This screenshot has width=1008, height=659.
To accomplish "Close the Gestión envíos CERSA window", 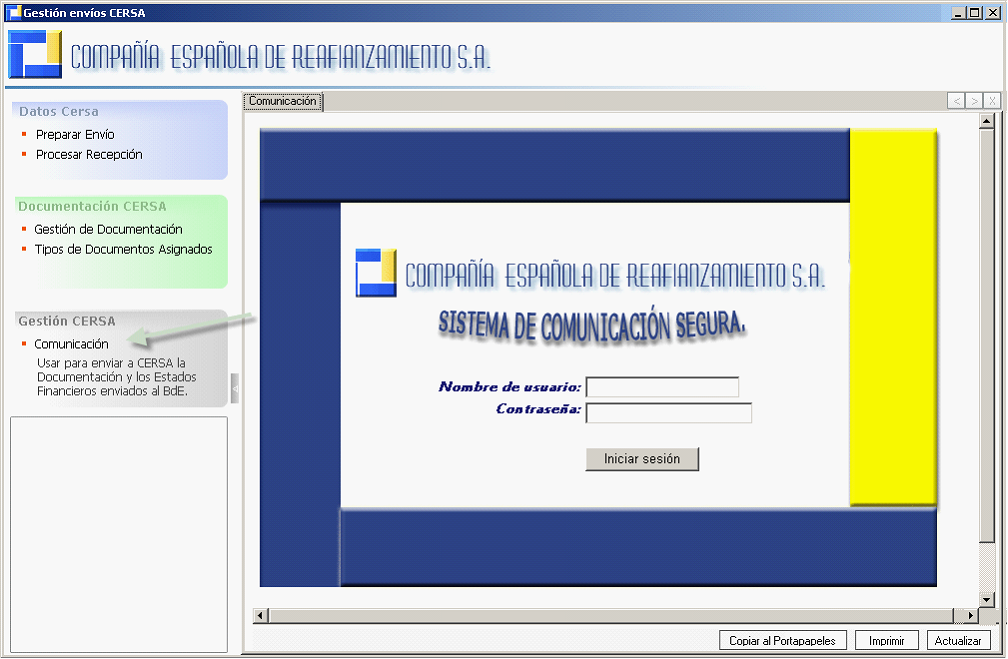I will 993,13.
